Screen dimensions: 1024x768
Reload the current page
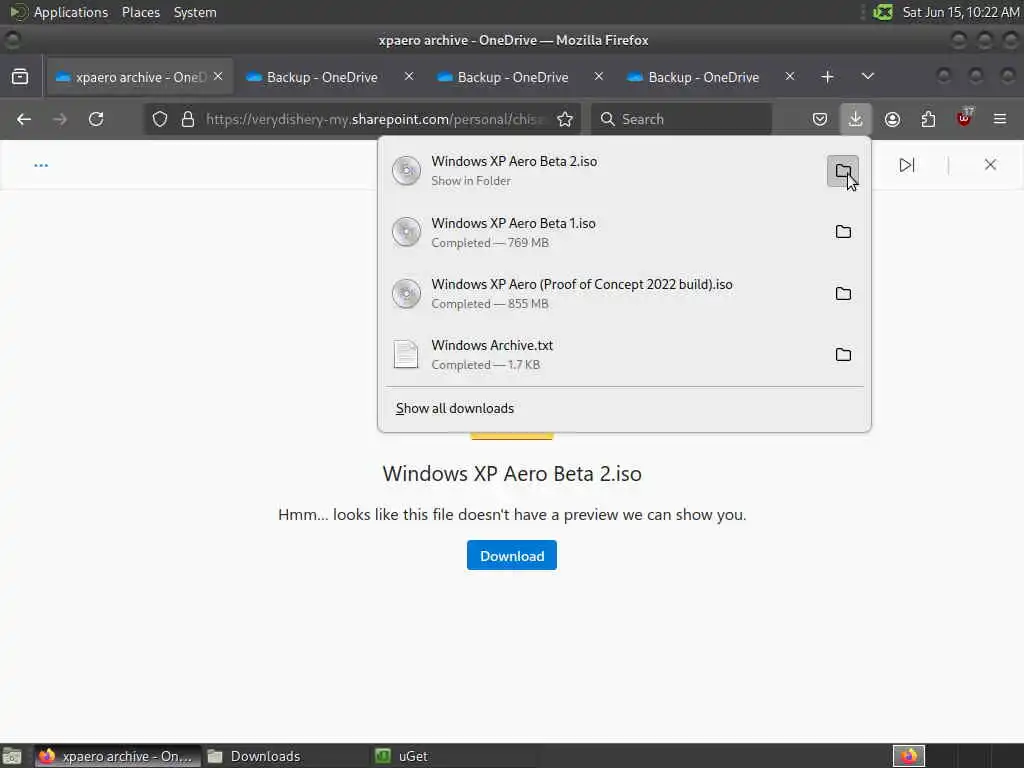tap(96, 120)
